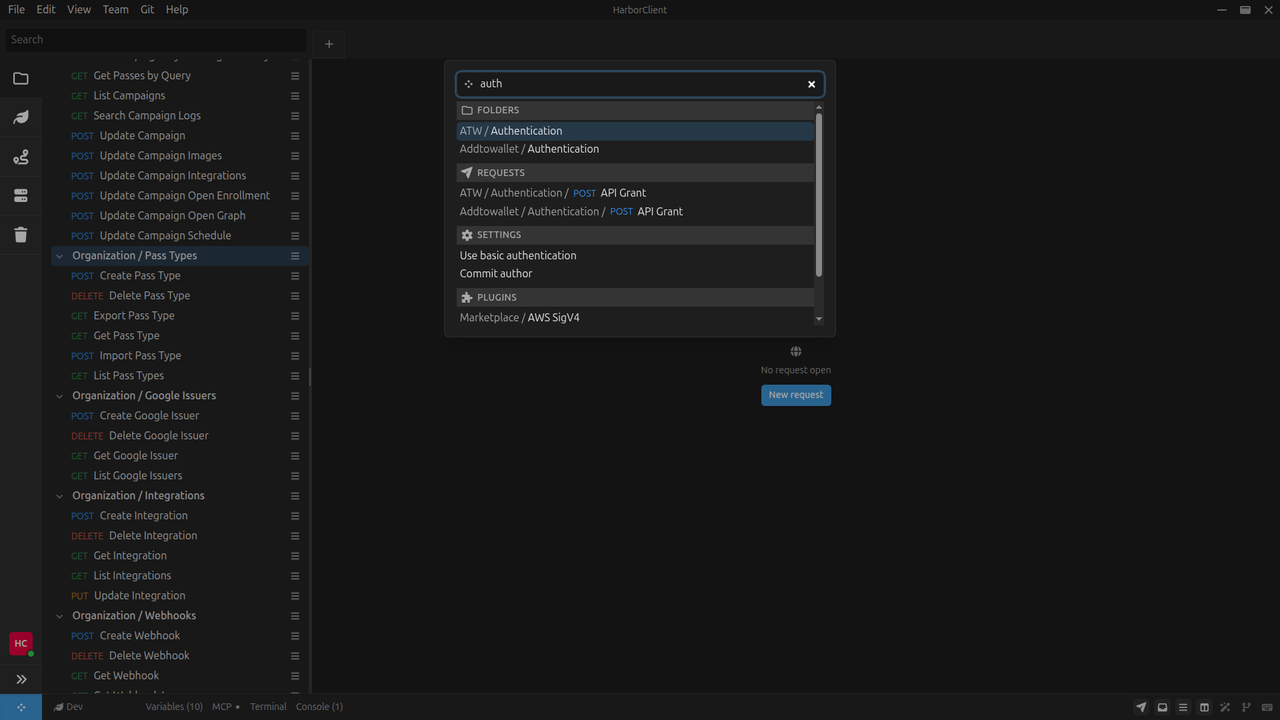Open the servers icon in sidebar

(21, 196)
